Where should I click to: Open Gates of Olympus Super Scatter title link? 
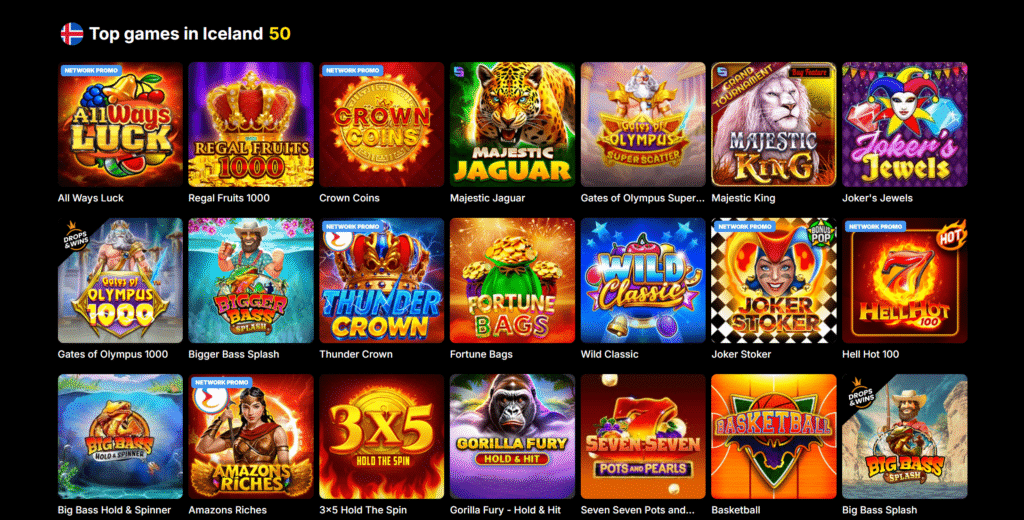point(643,198)
